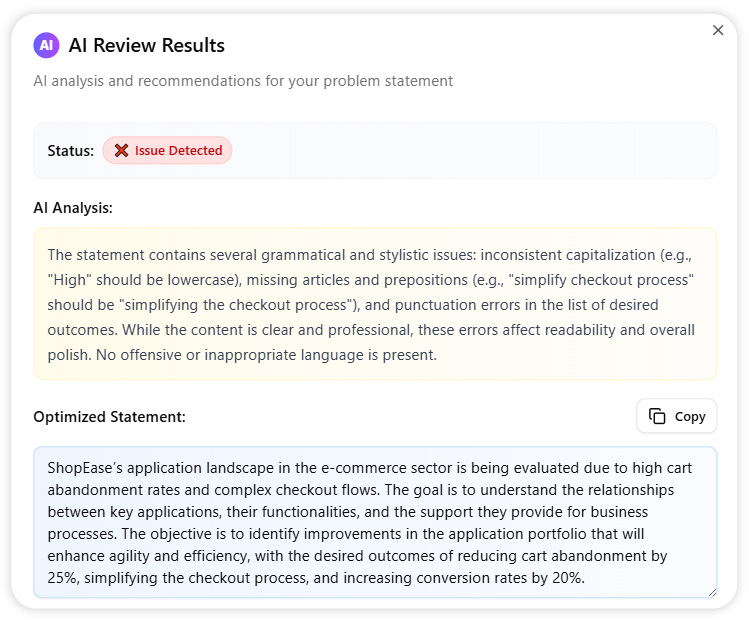749x622 pixels.
Task: Click the Status label
Action: 70,151
